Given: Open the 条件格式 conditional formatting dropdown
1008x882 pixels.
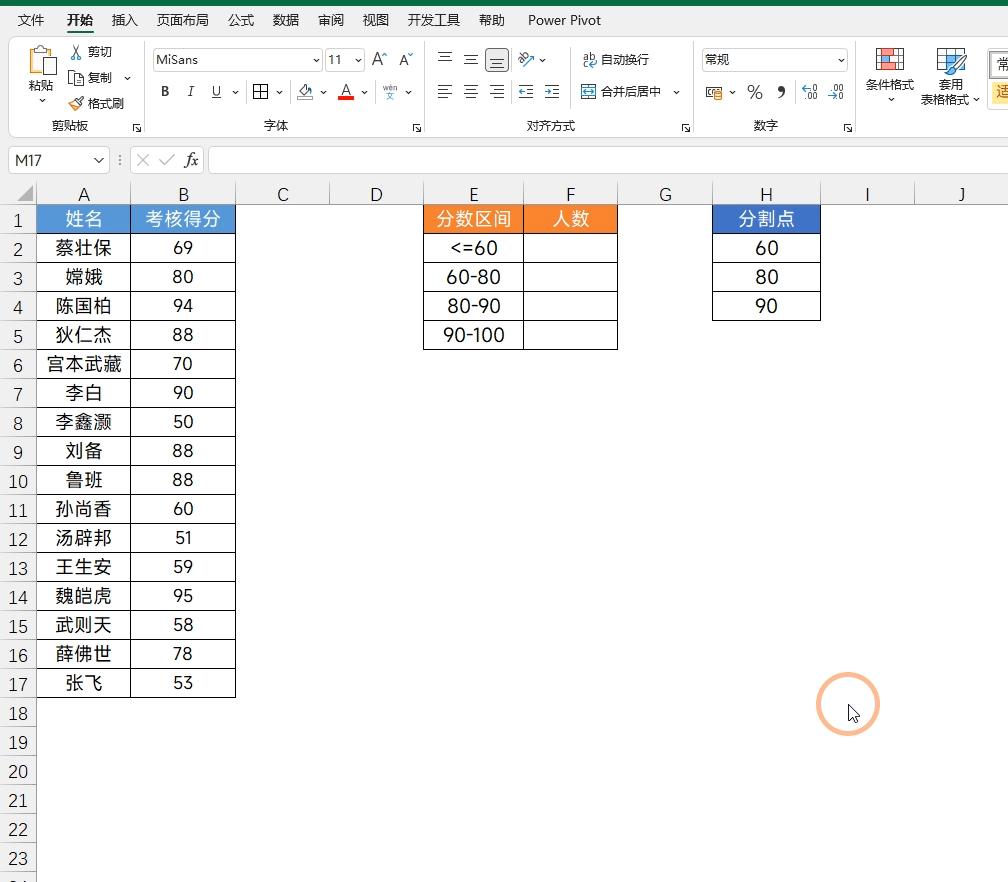Looking at the screenshot, I should tap(888, 74).
